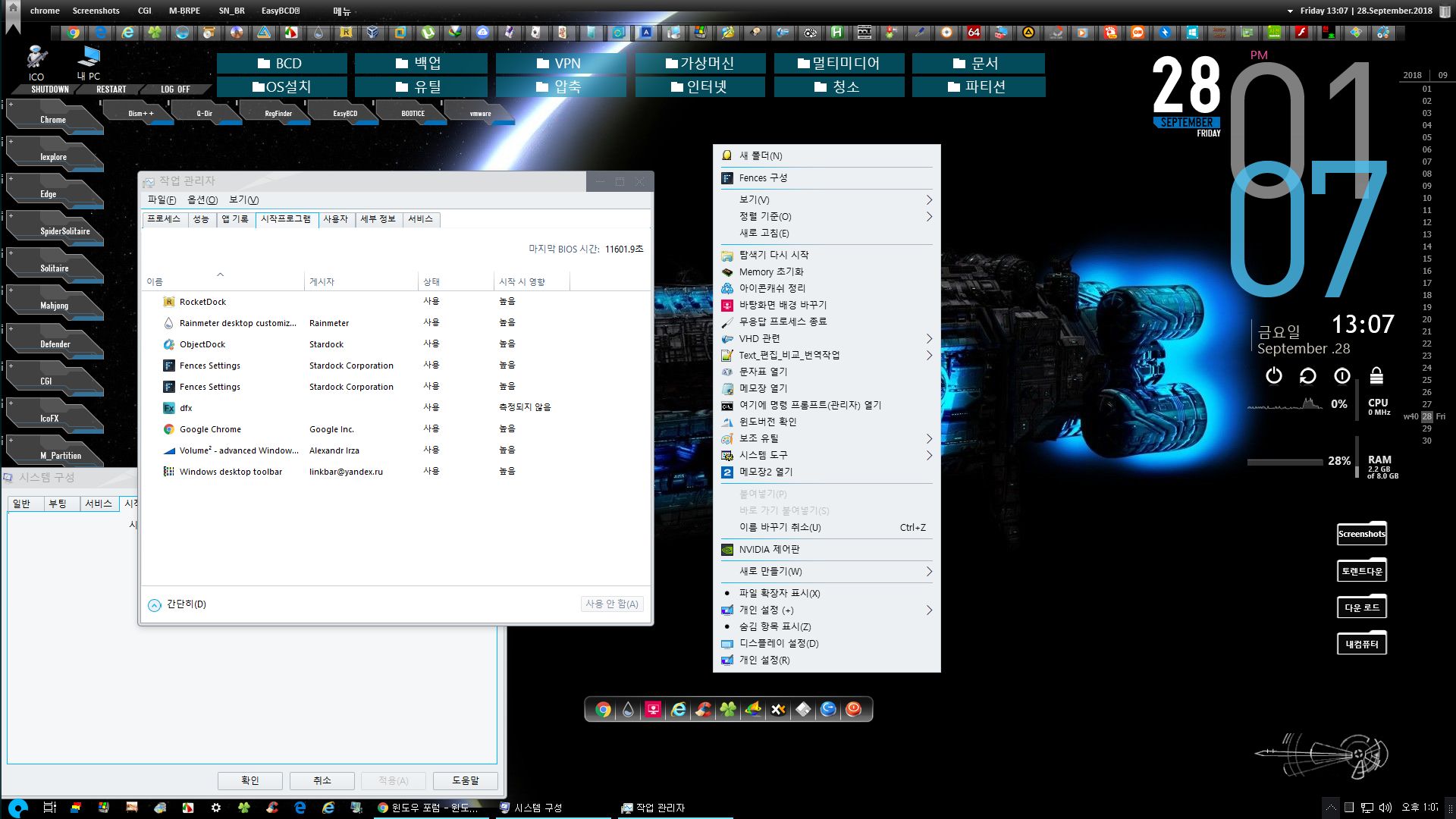
Task: Launch Chrome from the bottom dock
Action: (603, 710)
